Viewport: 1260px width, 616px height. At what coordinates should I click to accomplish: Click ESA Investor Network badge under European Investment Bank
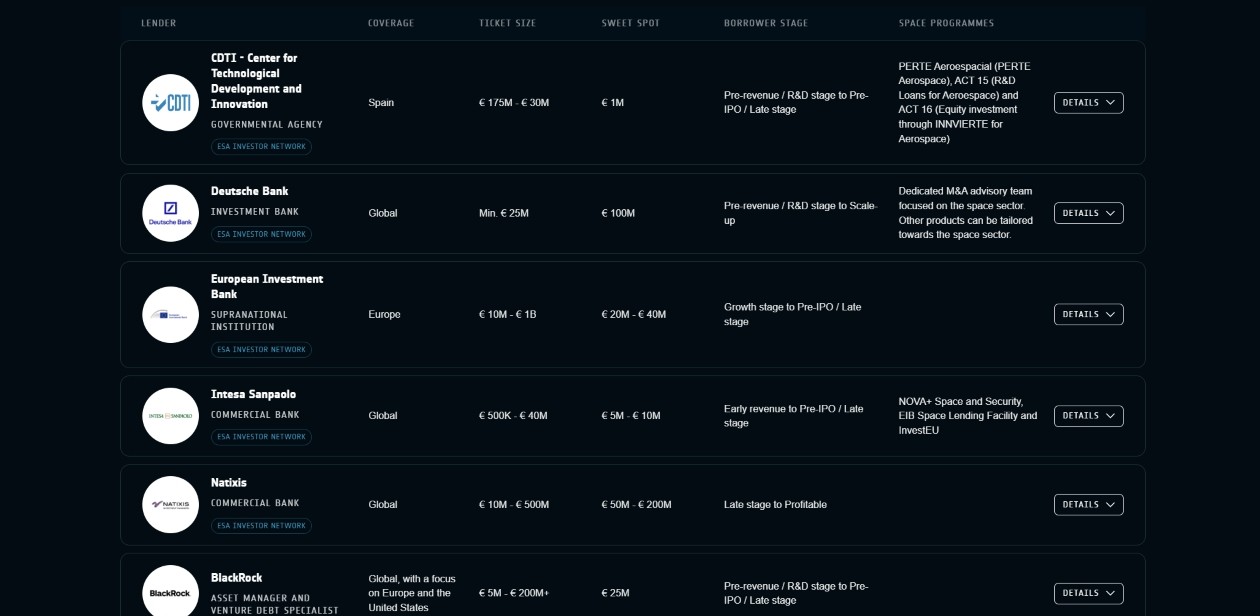(x=261, y=350)
